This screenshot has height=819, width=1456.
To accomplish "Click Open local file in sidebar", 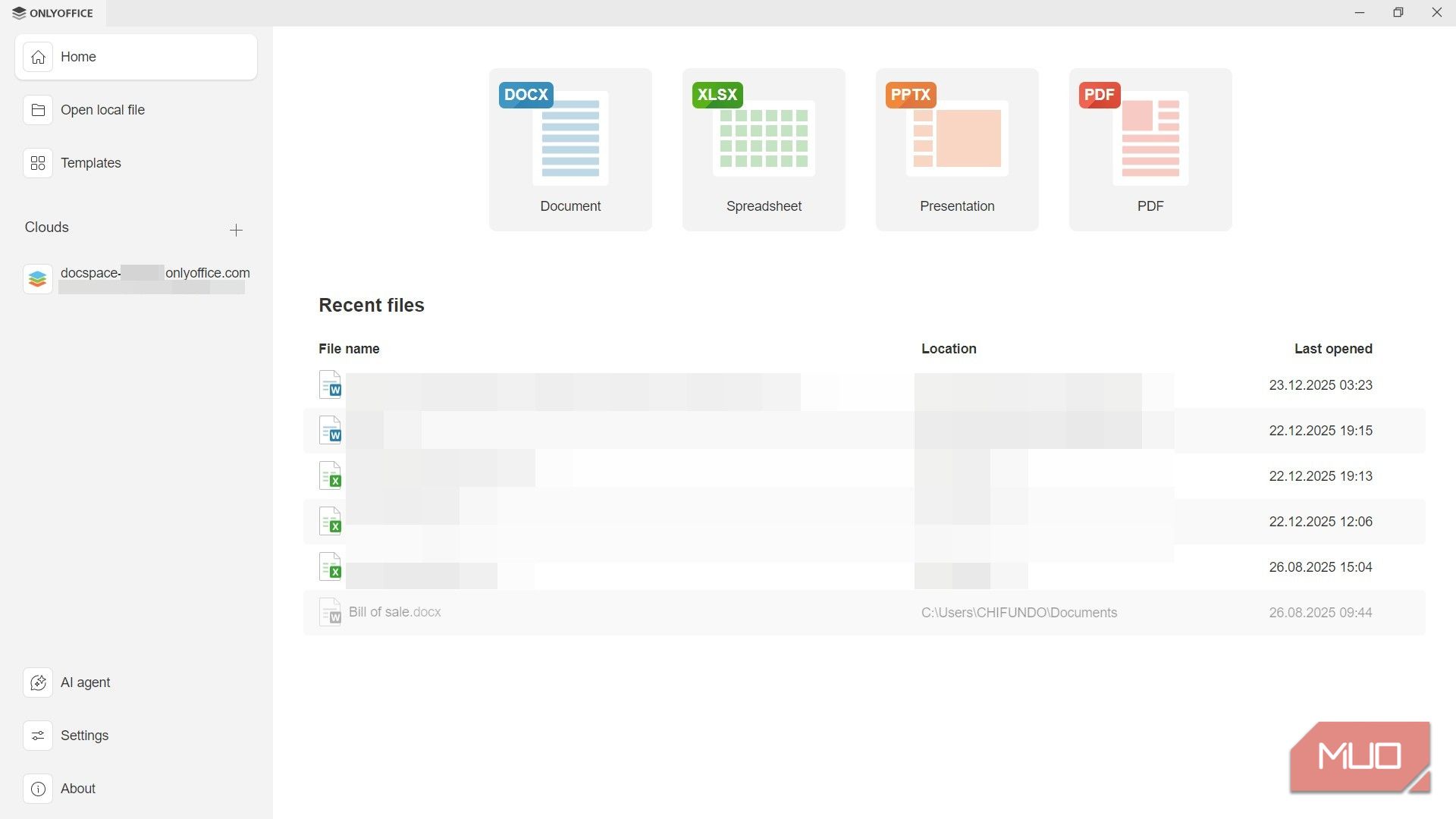I will [x=136, y=110].
